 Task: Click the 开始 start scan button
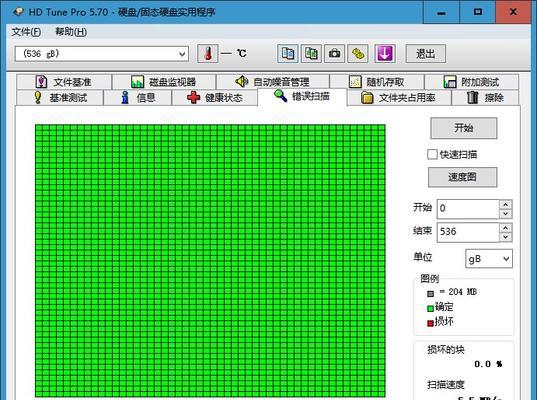click(x=464, y=128)
